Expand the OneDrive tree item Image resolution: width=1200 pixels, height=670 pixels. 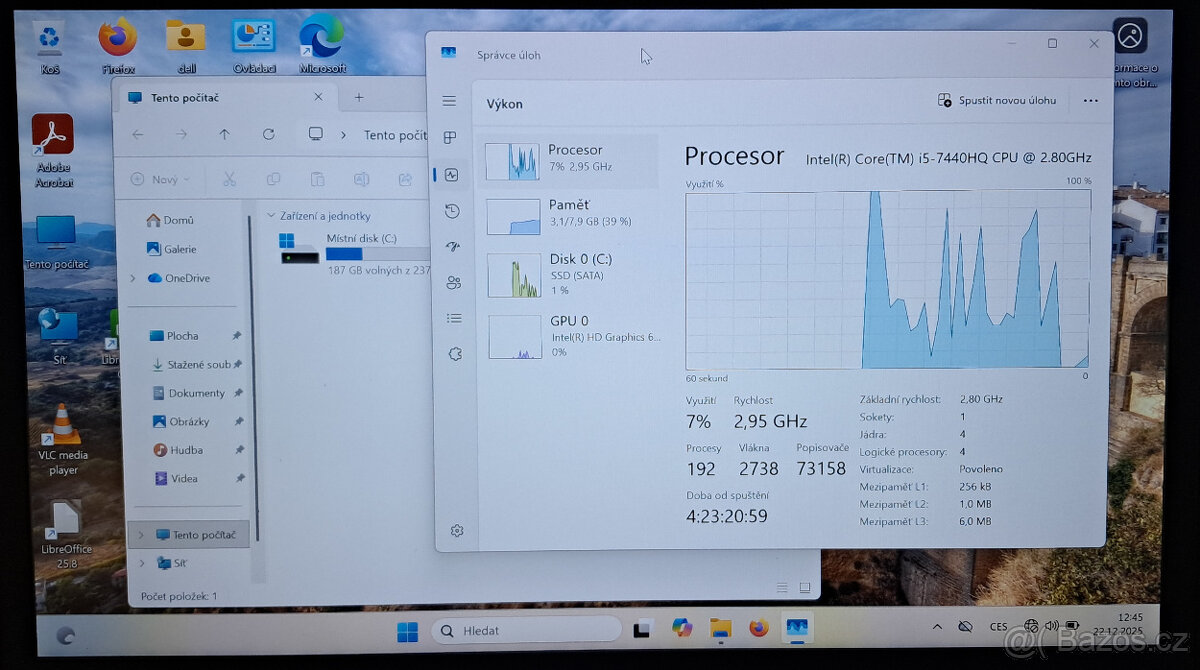pos(131,278)
